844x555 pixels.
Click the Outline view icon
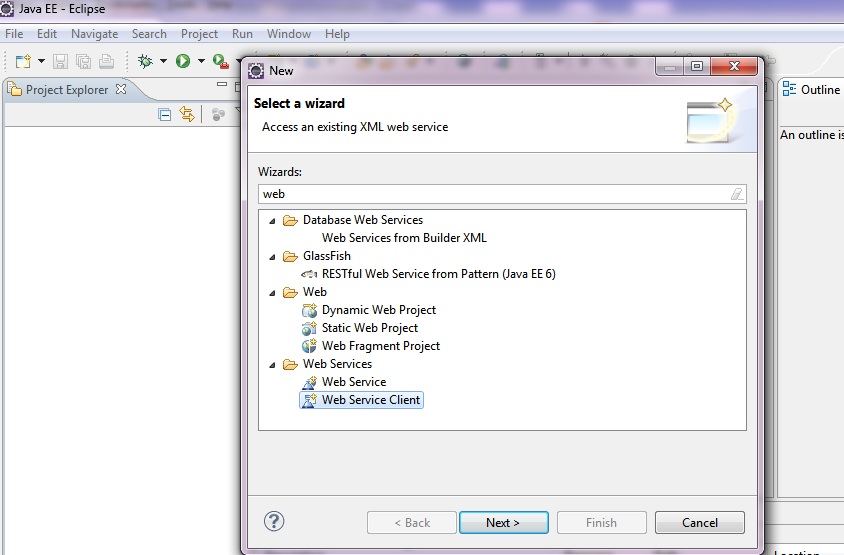click(x=789, y=89)
